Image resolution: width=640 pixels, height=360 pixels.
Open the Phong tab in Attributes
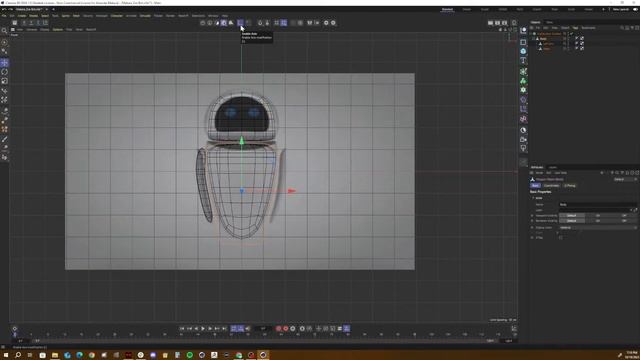pos(570,186)
